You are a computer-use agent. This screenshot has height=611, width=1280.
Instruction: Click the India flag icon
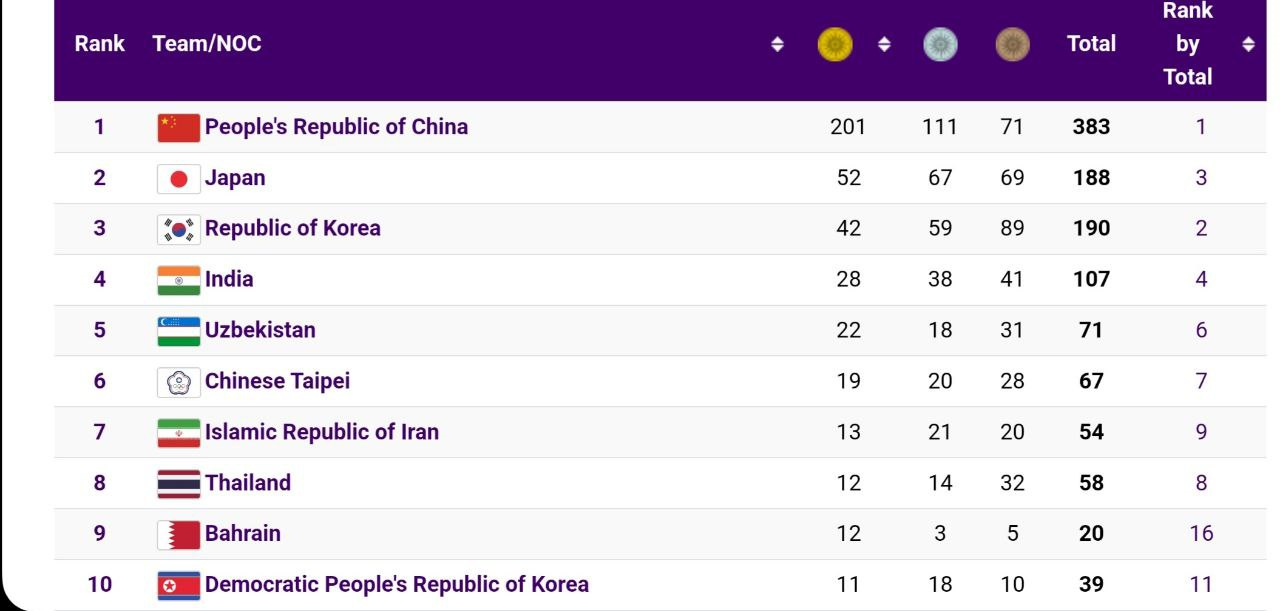[x=179, y=280]
